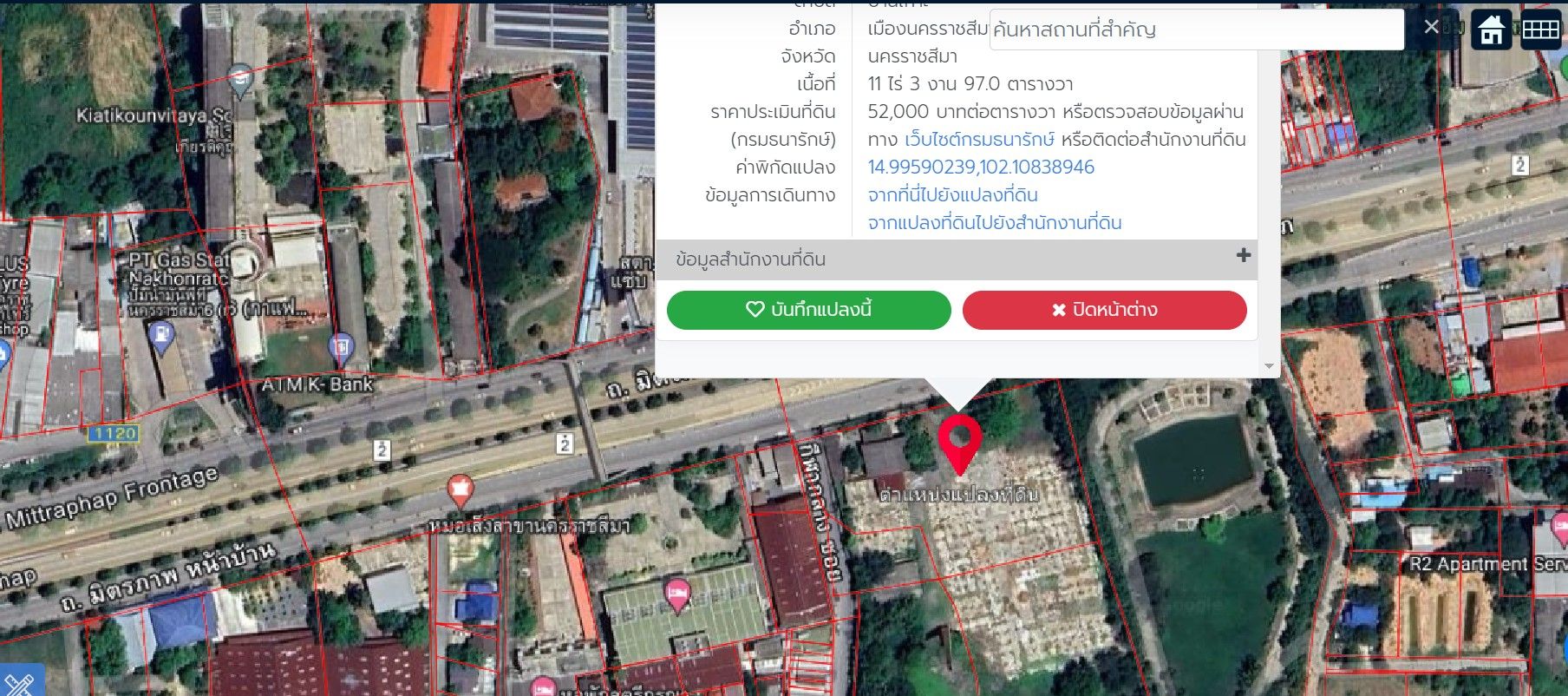The width and height of the screenshot is (1568, 696).
Task: Click the route 2 shield left of the footbridge
Action: point(382,450)
